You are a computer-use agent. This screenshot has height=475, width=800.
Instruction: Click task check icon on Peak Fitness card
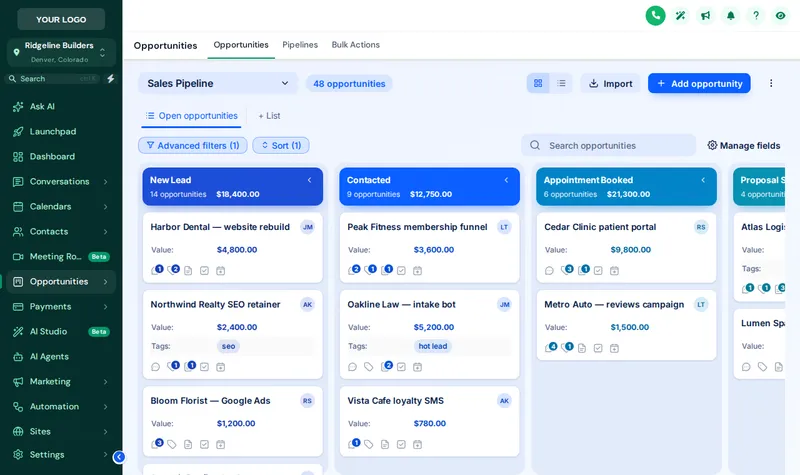401,271
